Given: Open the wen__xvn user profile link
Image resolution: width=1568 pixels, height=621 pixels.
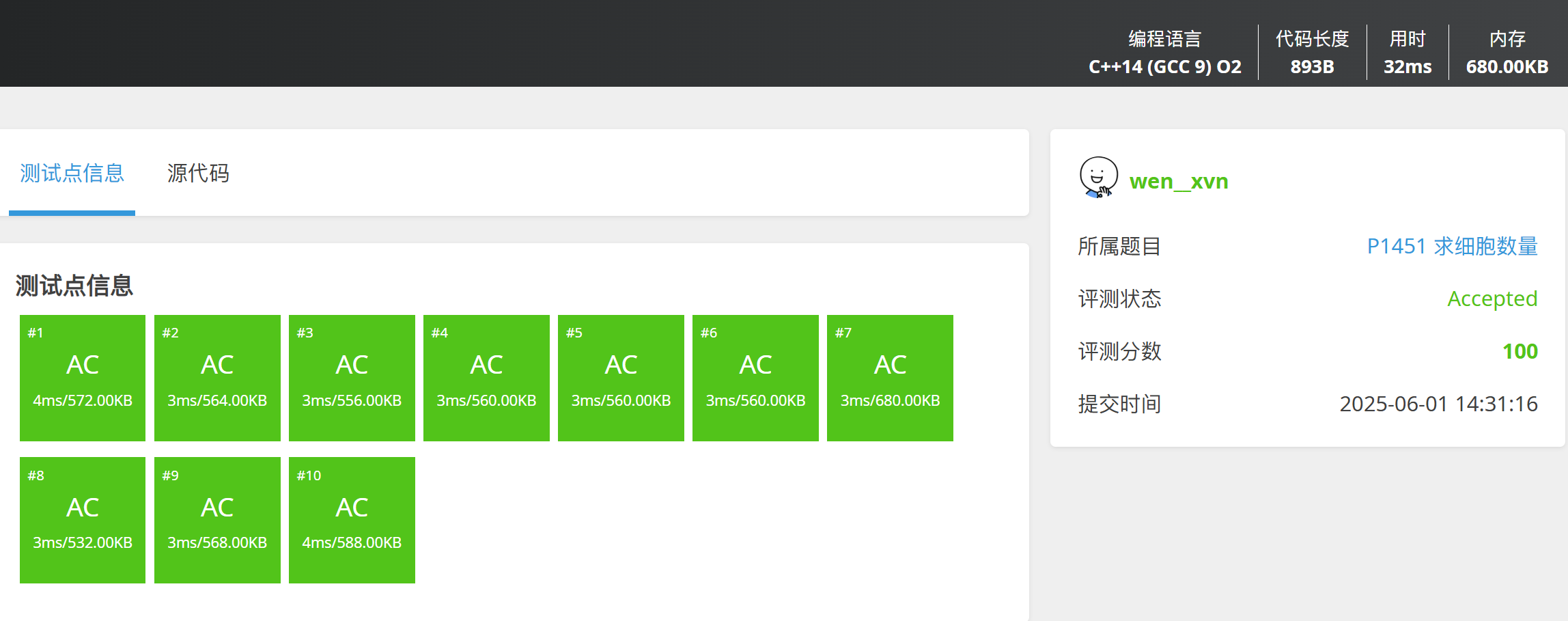Looking at the screenshot, I should click(1179, 181).
